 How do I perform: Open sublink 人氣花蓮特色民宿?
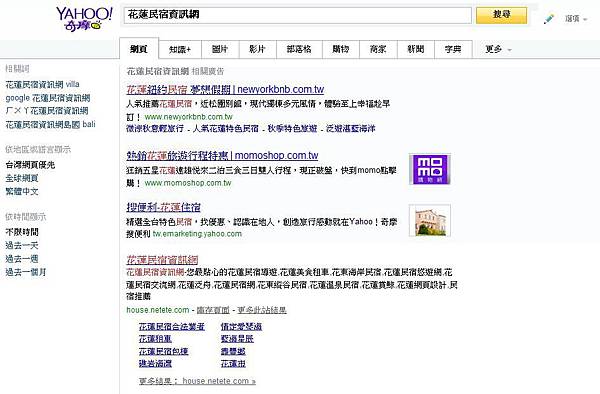(225, 129)
